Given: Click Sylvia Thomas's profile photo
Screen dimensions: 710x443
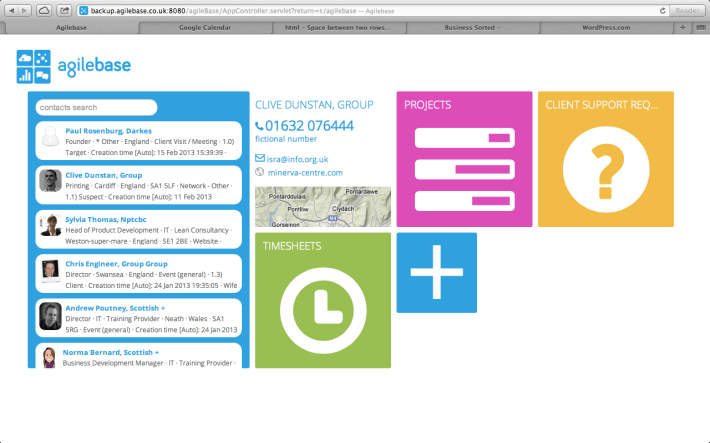Looking at the screenshot, I should pyautogui.click(x=50, y=225).
